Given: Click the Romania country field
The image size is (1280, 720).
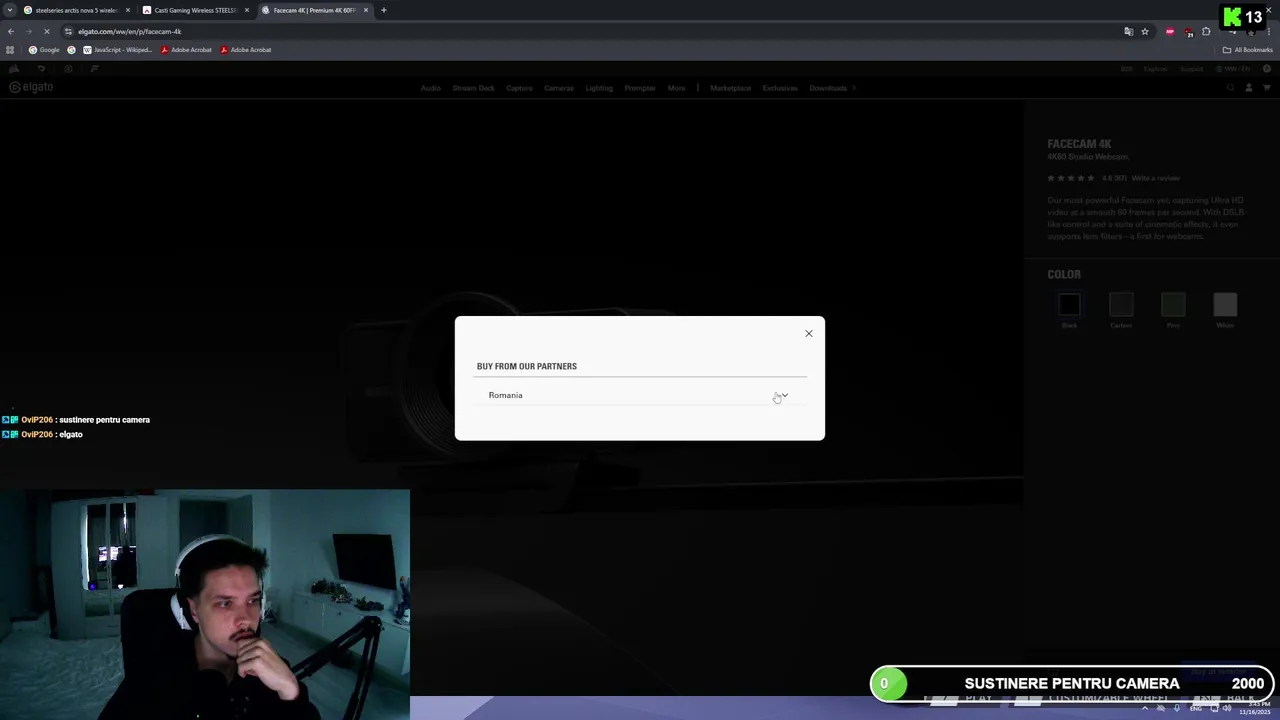Looking at the screenshot, I should [x=640, y=395].
